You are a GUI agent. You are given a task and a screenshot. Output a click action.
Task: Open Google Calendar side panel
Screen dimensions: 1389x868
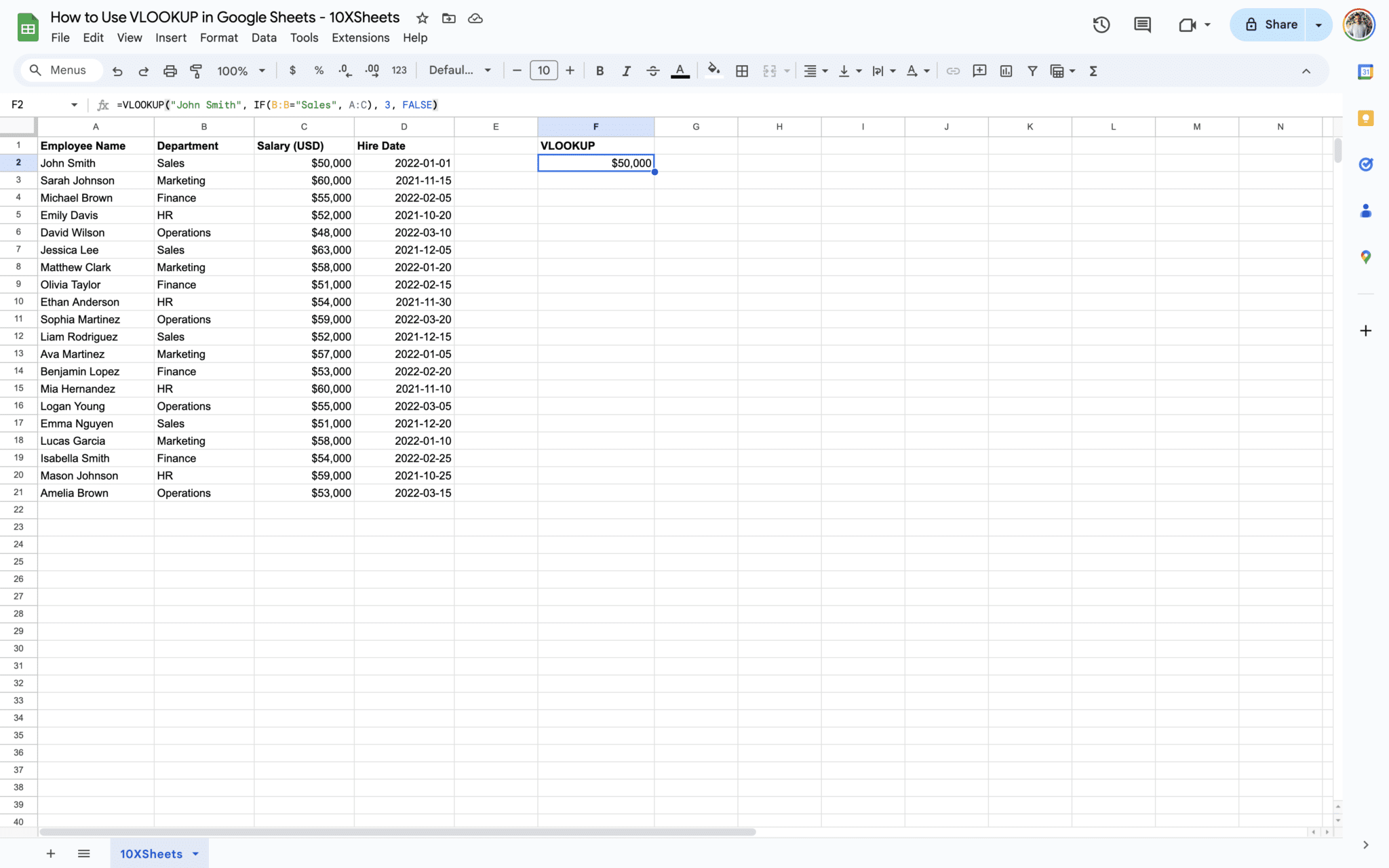tap(1365, 72)
